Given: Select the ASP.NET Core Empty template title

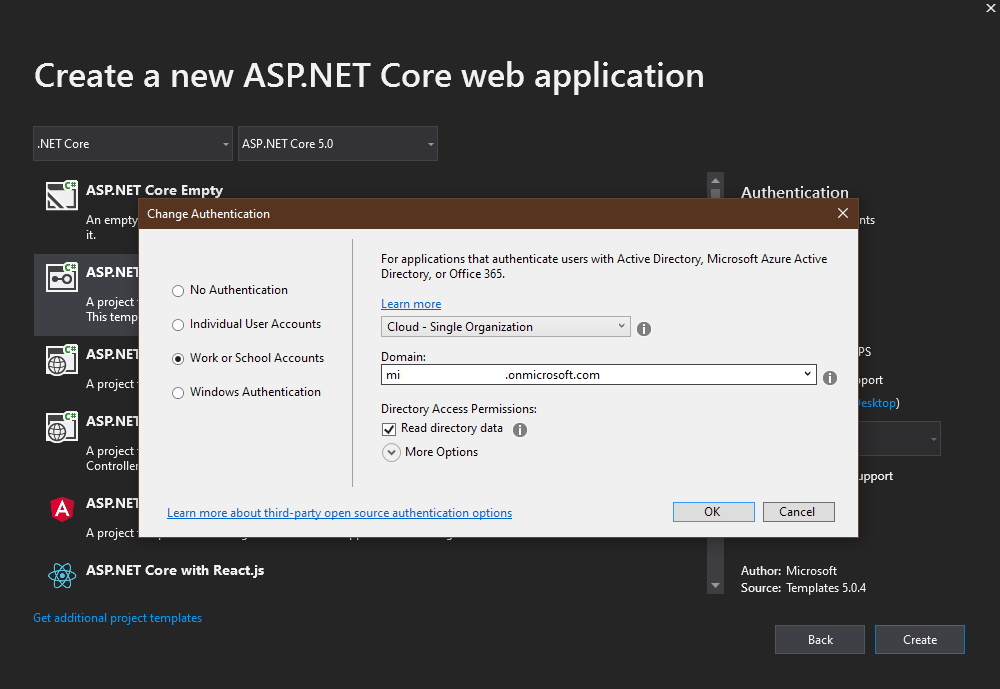Looking at the screenshot, I should 154,190.
